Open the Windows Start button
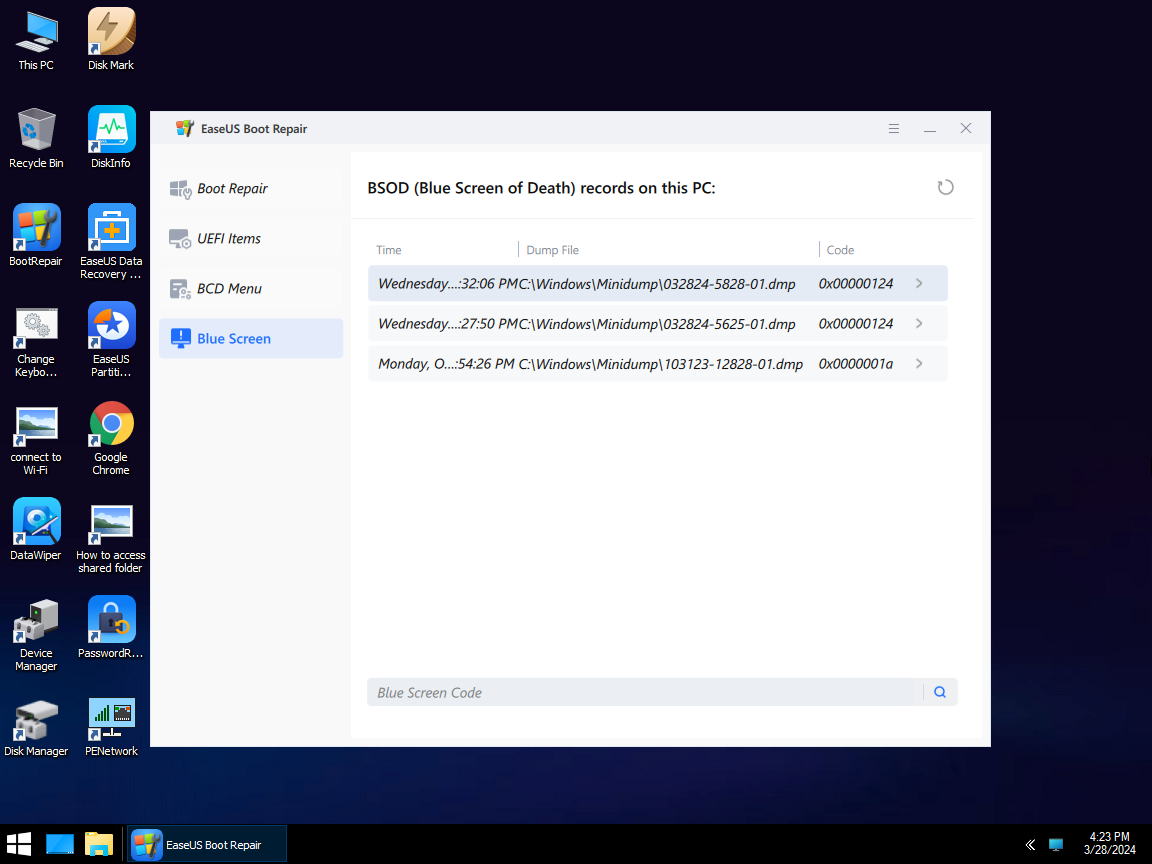 point(19,844)
